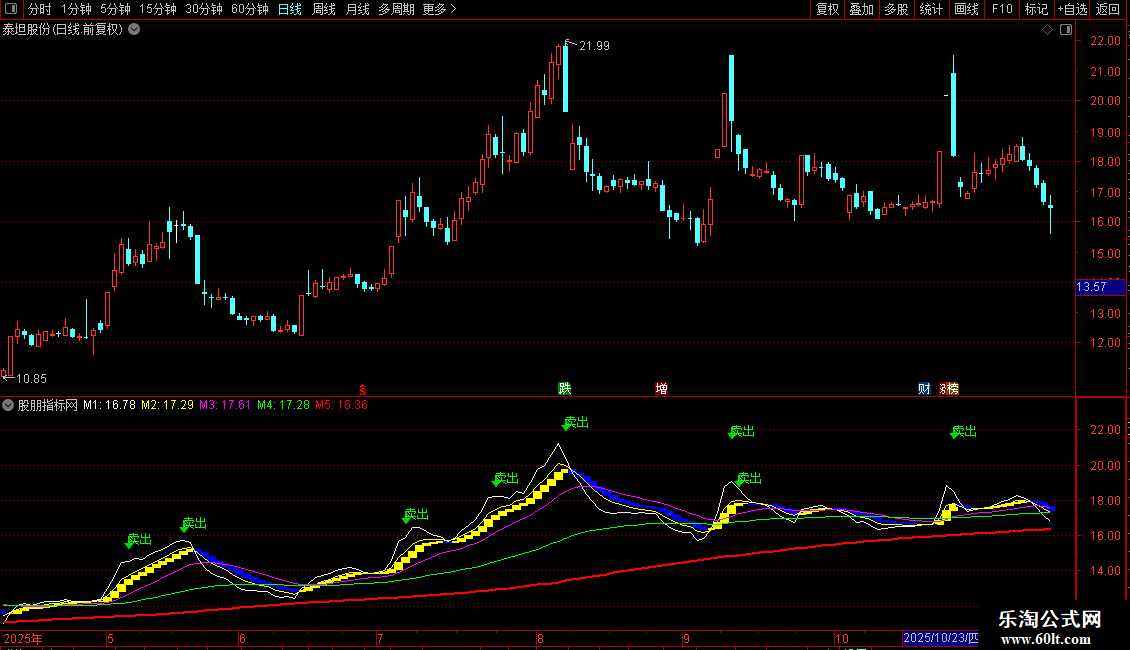
Task: Click the red 增 event marker
Action: [661, 388]
